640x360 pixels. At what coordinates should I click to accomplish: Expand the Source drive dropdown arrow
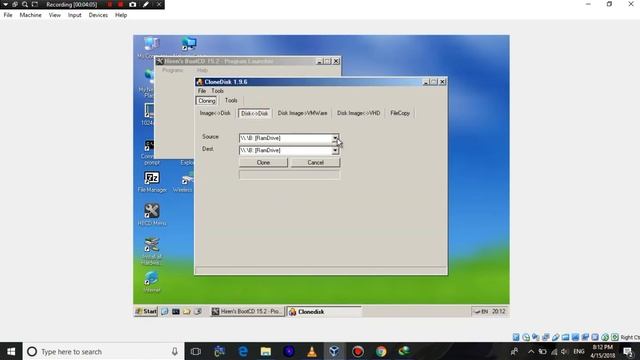click(x=335, y=138)
